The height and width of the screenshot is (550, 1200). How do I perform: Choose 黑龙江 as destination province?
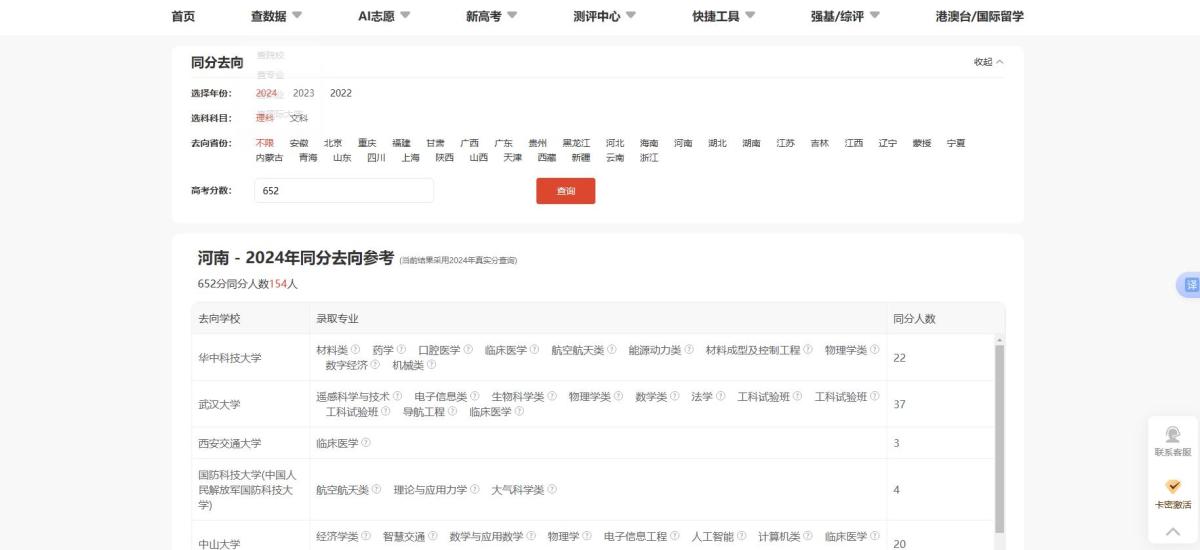(576, 143)
